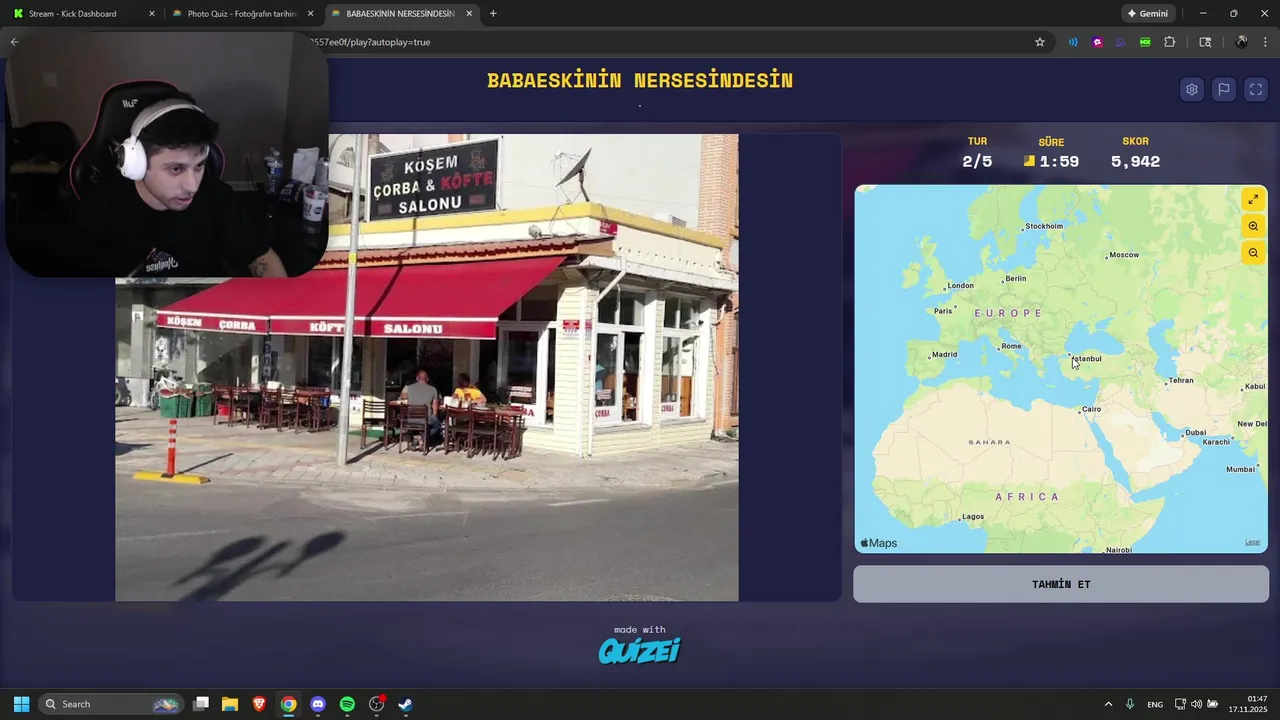Open File Explorer from the taskbar
Image resolution: width=1280 pixels, height=720 pixels.
230,704
